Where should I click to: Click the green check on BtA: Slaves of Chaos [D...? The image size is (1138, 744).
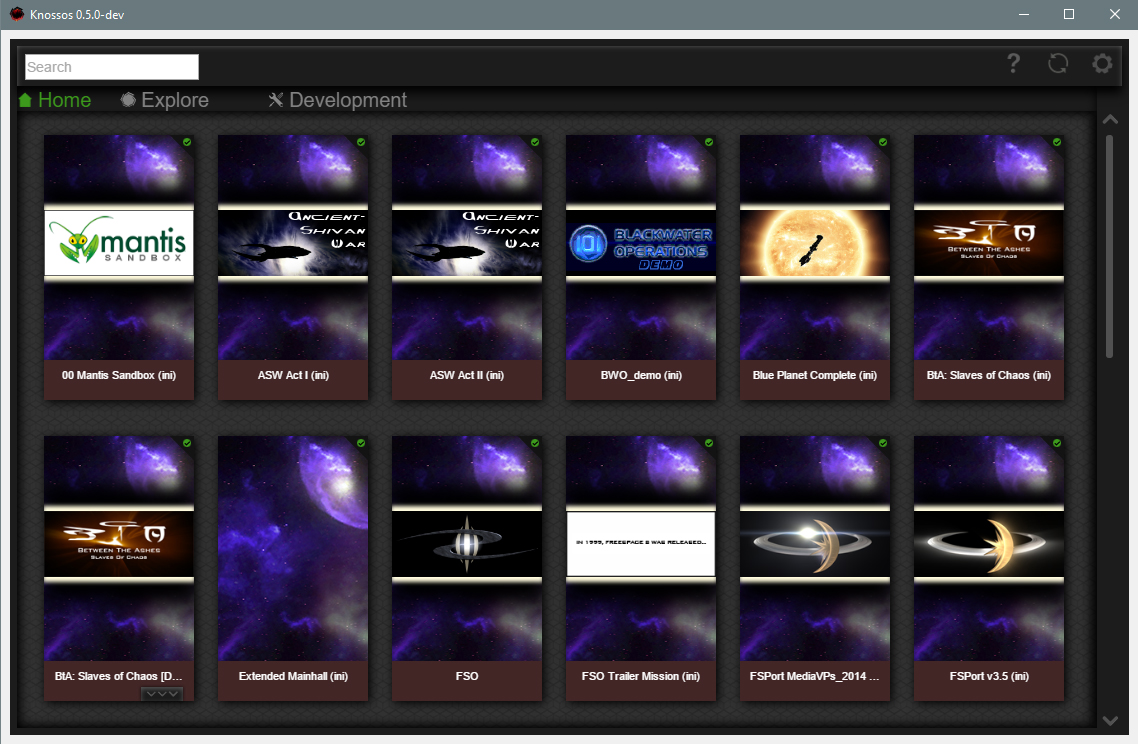(x=187, y=443)
